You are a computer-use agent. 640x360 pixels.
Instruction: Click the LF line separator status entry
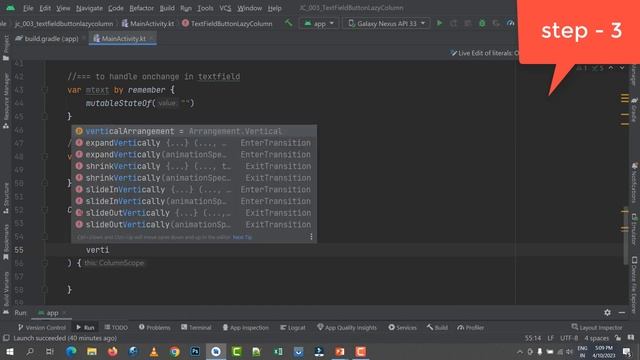[550, 338]
